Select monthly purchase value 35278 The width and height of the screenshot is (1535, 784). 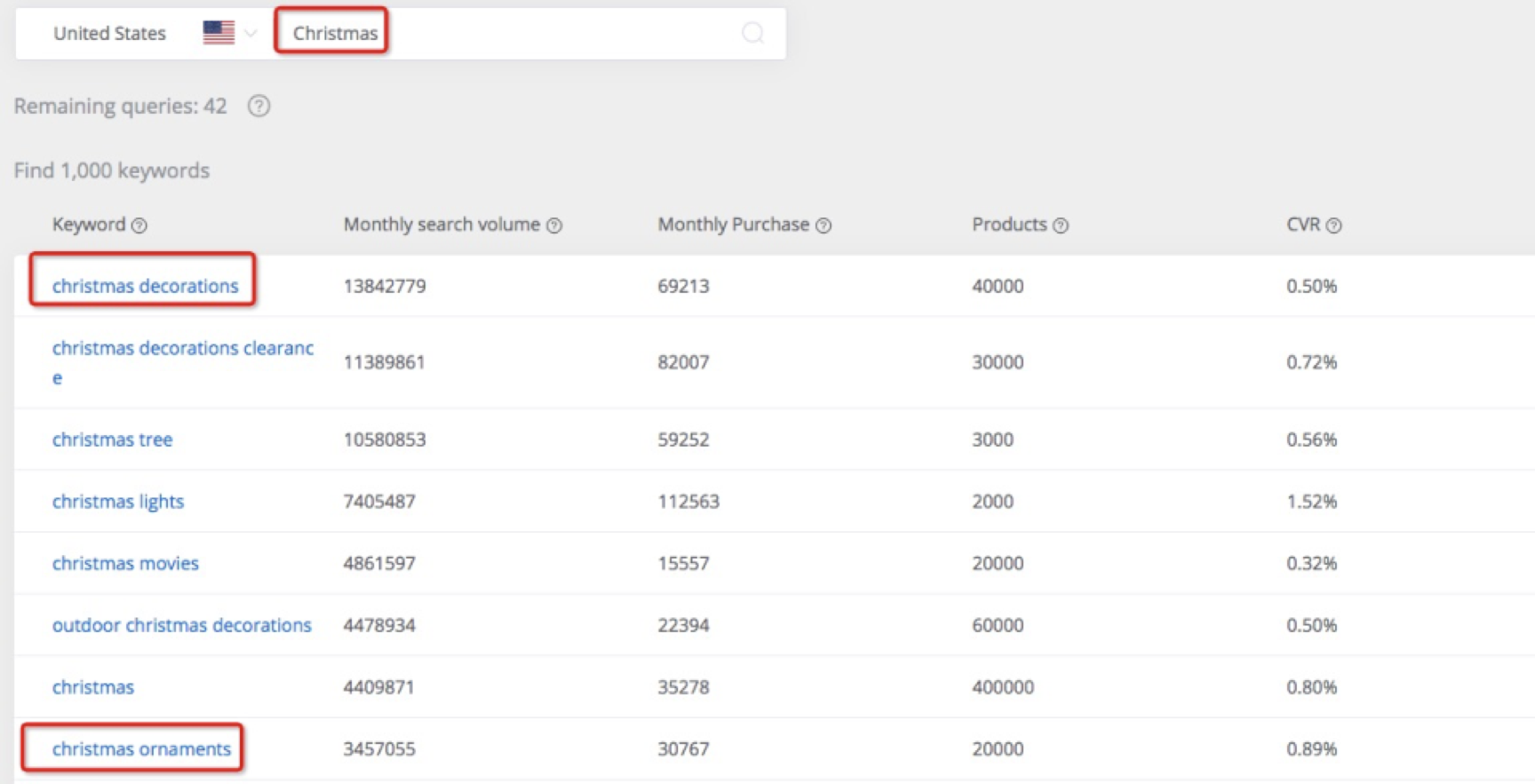tap(683, 687)
